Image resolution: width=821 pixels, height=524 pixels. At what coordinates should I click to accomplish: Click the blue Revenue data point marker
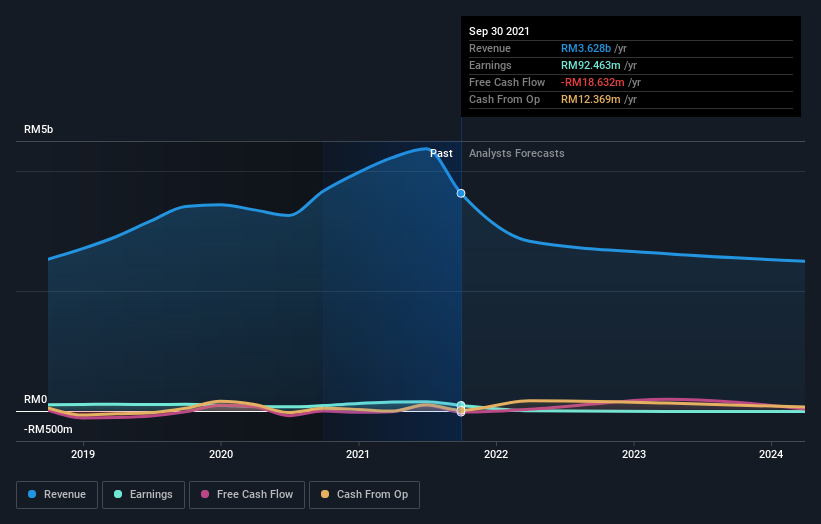(461, 194)
